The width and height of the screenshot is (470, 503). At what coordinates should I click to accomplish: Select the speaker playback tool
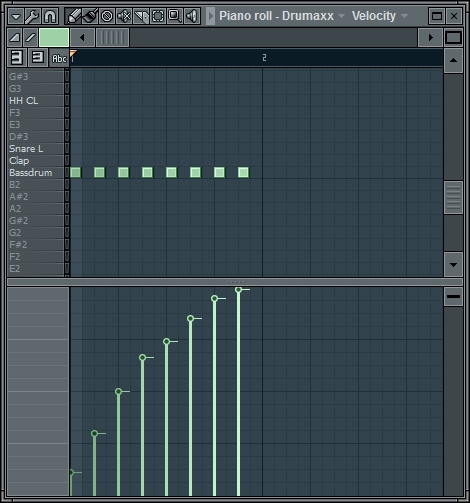192,16
